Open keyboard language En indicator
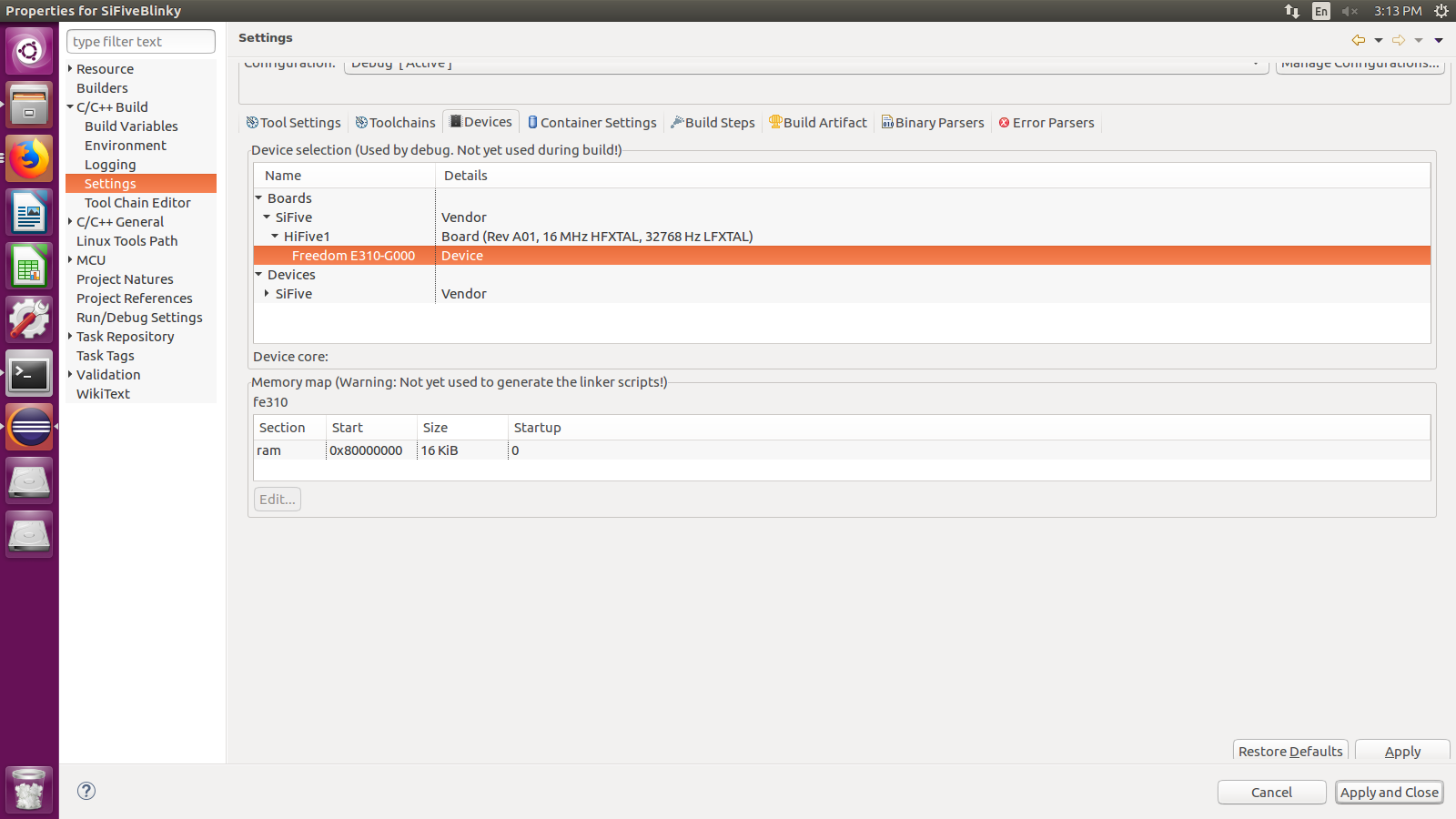Image resolution: width=1456 pixels, height=819 pixels. [1321, 11]
